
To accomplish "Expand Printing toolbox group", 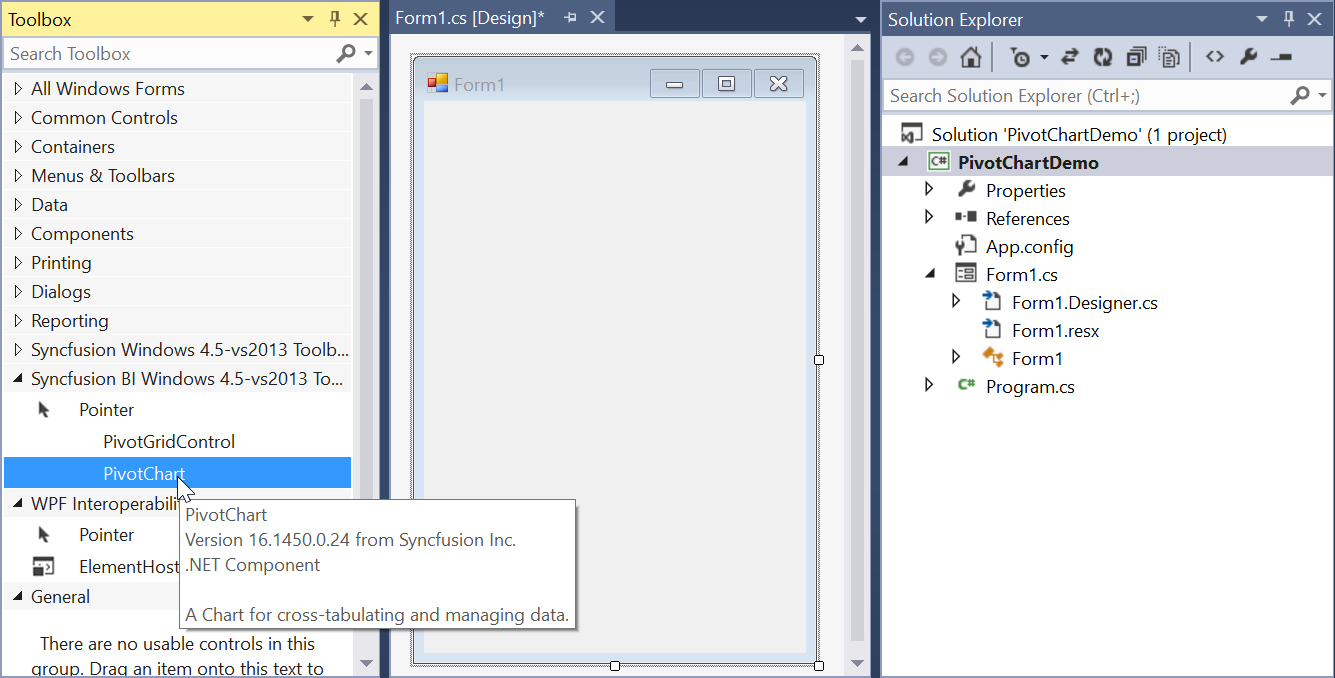I will [18, 263].
